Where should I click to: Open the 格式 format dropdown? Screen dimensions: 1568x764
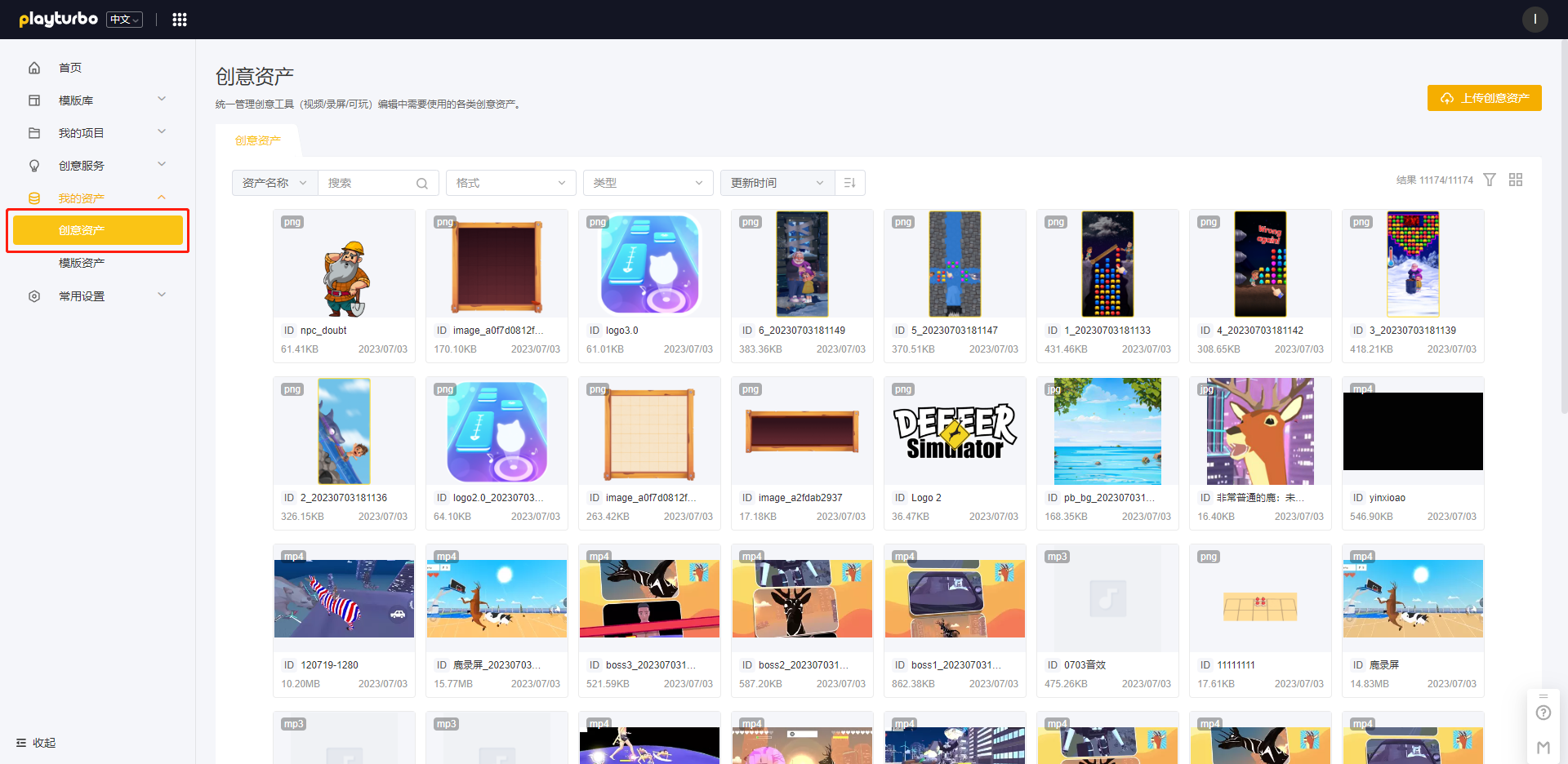(510, 183)
